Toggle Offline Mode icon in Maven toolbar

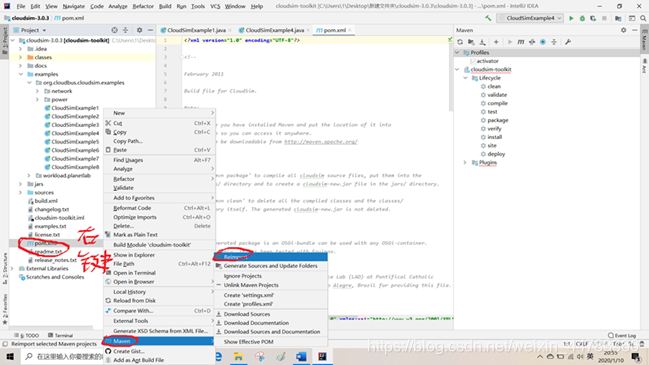(532, 42)
